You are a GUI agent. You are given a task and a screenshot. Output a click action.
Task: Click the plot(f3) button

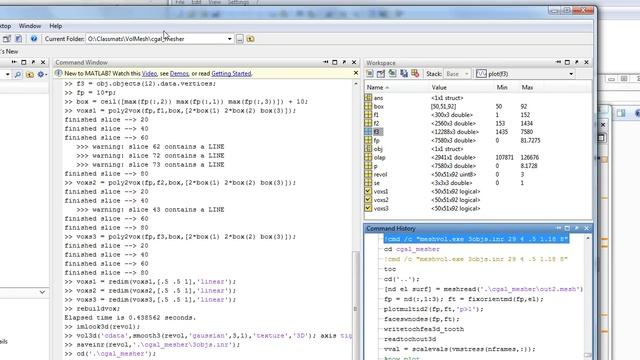492,74
